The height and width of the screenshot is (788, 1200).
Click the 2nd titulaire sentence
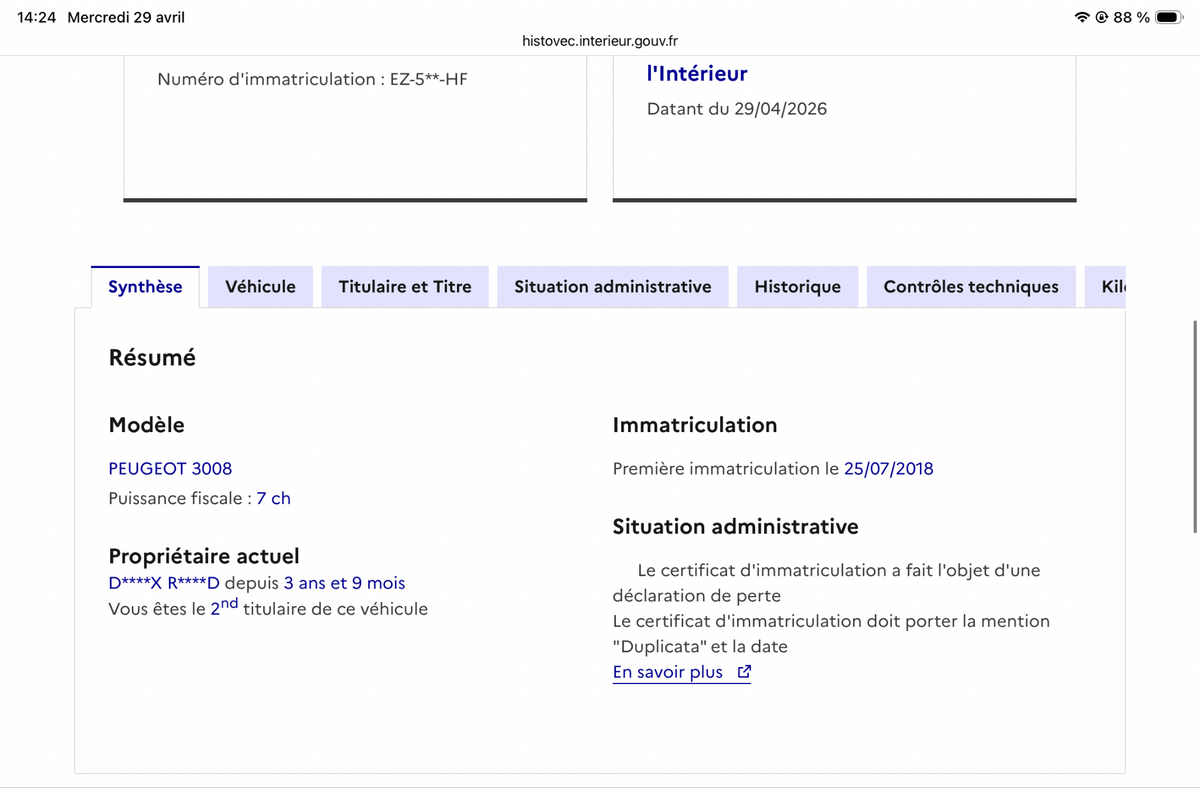[x=268, y=606]
